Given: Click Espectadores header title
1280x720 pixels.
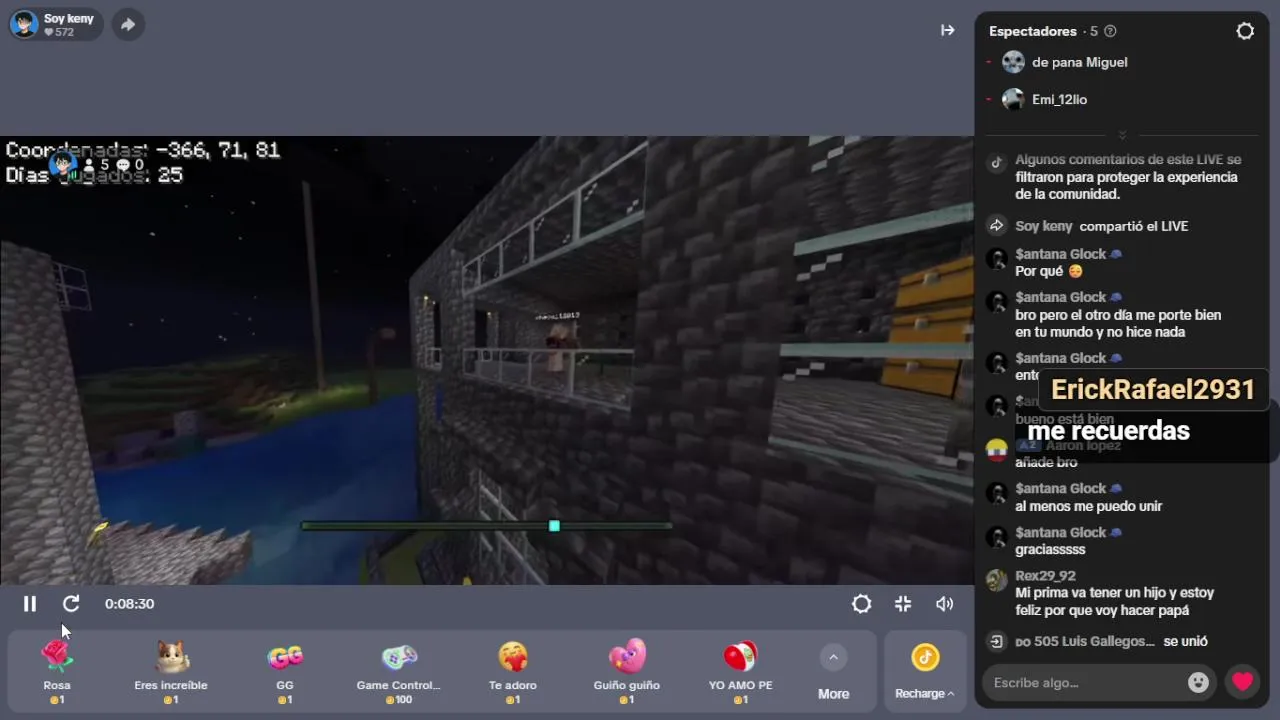Looking at the screenshot, I should tap(1033, 31).
